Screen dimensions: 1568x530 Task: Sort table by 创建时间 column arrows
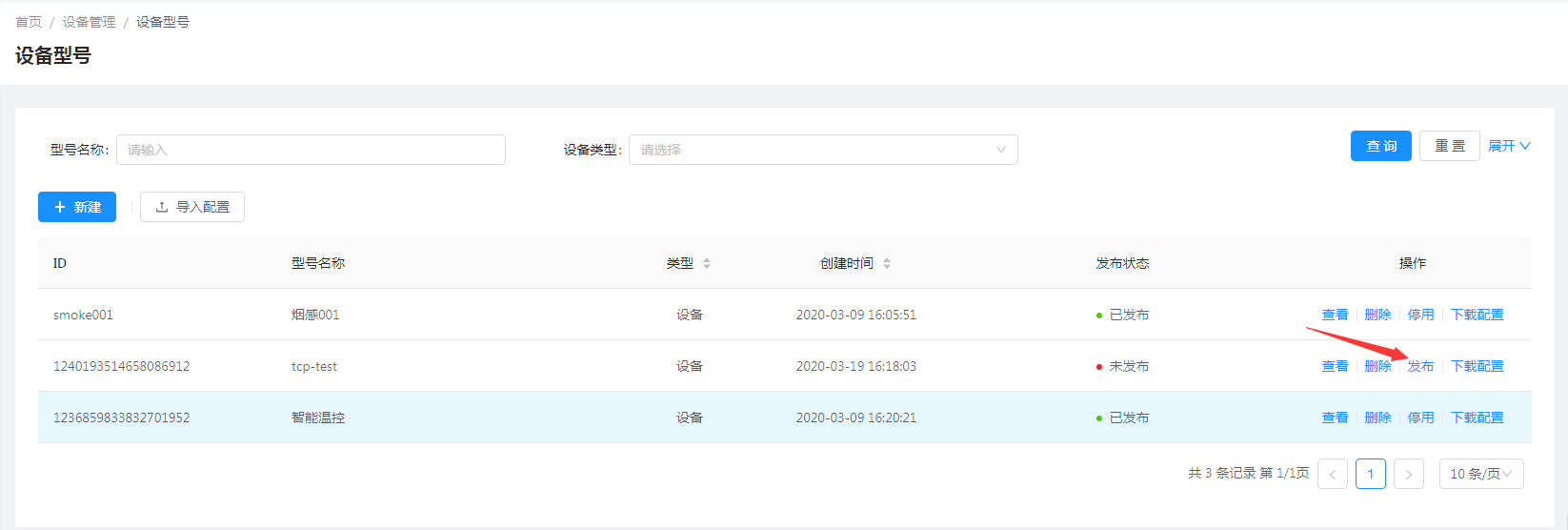[886, 264]
